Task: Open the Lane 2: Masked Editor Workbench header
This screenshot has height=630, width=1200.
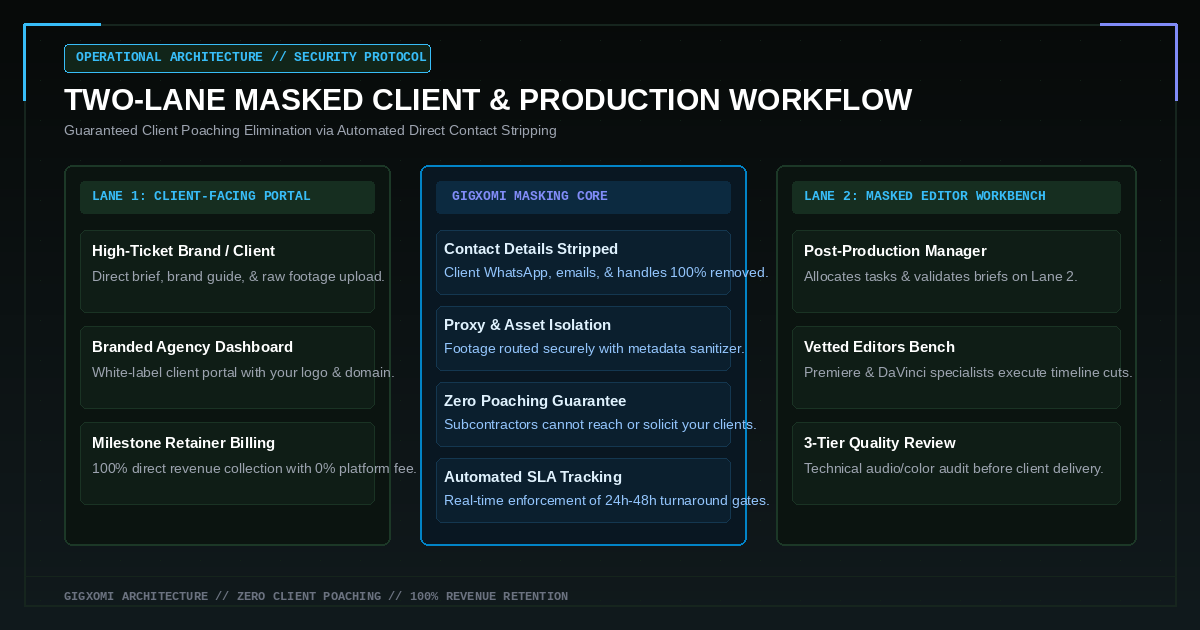Action: coord(956,197)
